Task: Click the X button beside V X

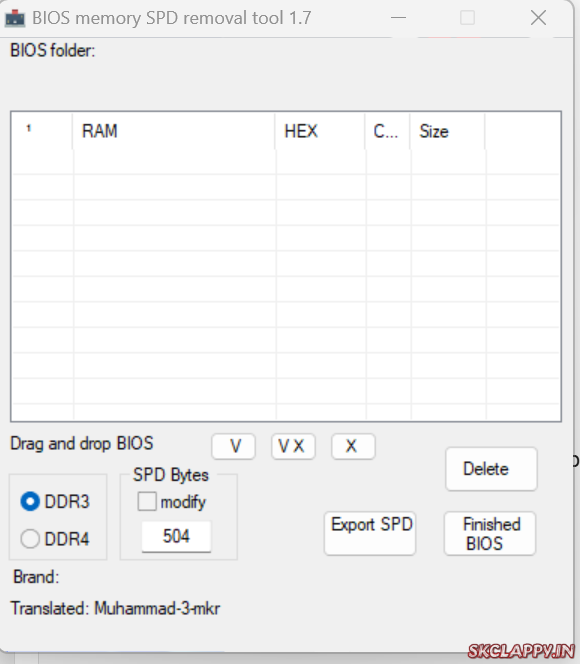Action: pos(353,446)
